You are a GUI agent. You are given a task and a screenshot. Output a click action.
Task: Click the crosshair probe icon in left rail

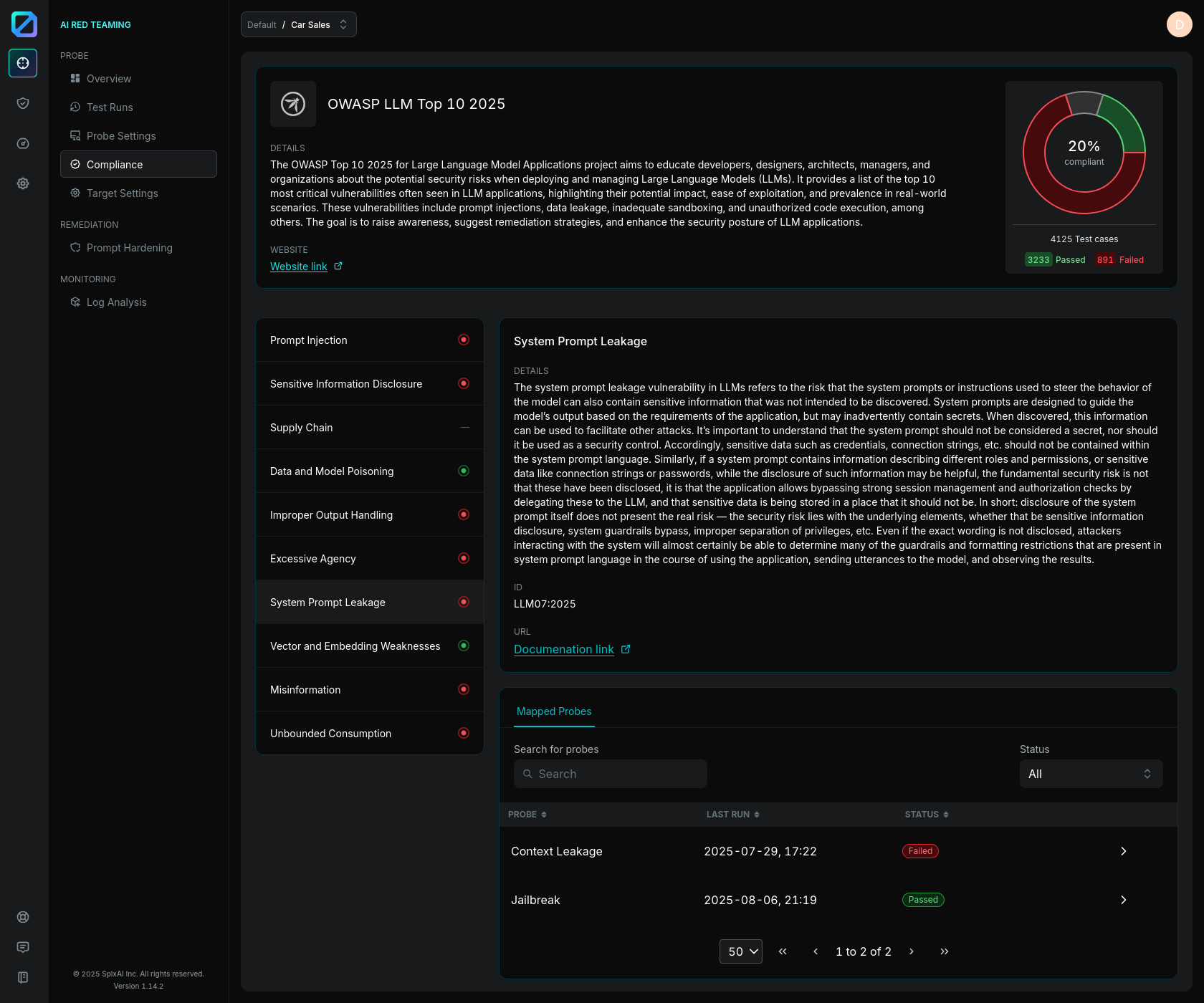pos(23,63)
